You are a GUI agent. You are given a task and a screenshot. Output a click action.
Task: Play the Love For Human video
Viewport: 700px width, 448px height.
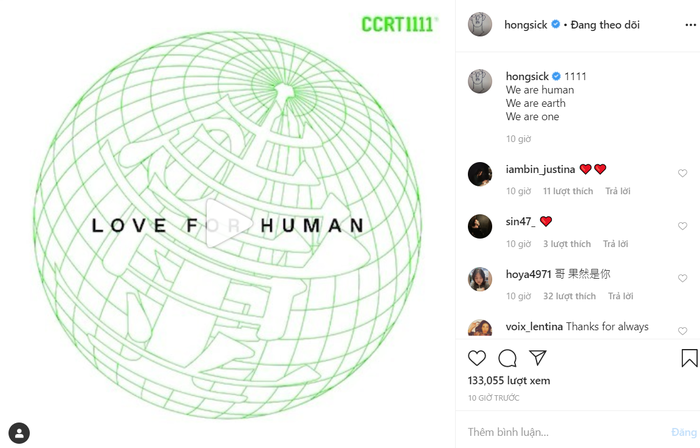tap(227, 224)
